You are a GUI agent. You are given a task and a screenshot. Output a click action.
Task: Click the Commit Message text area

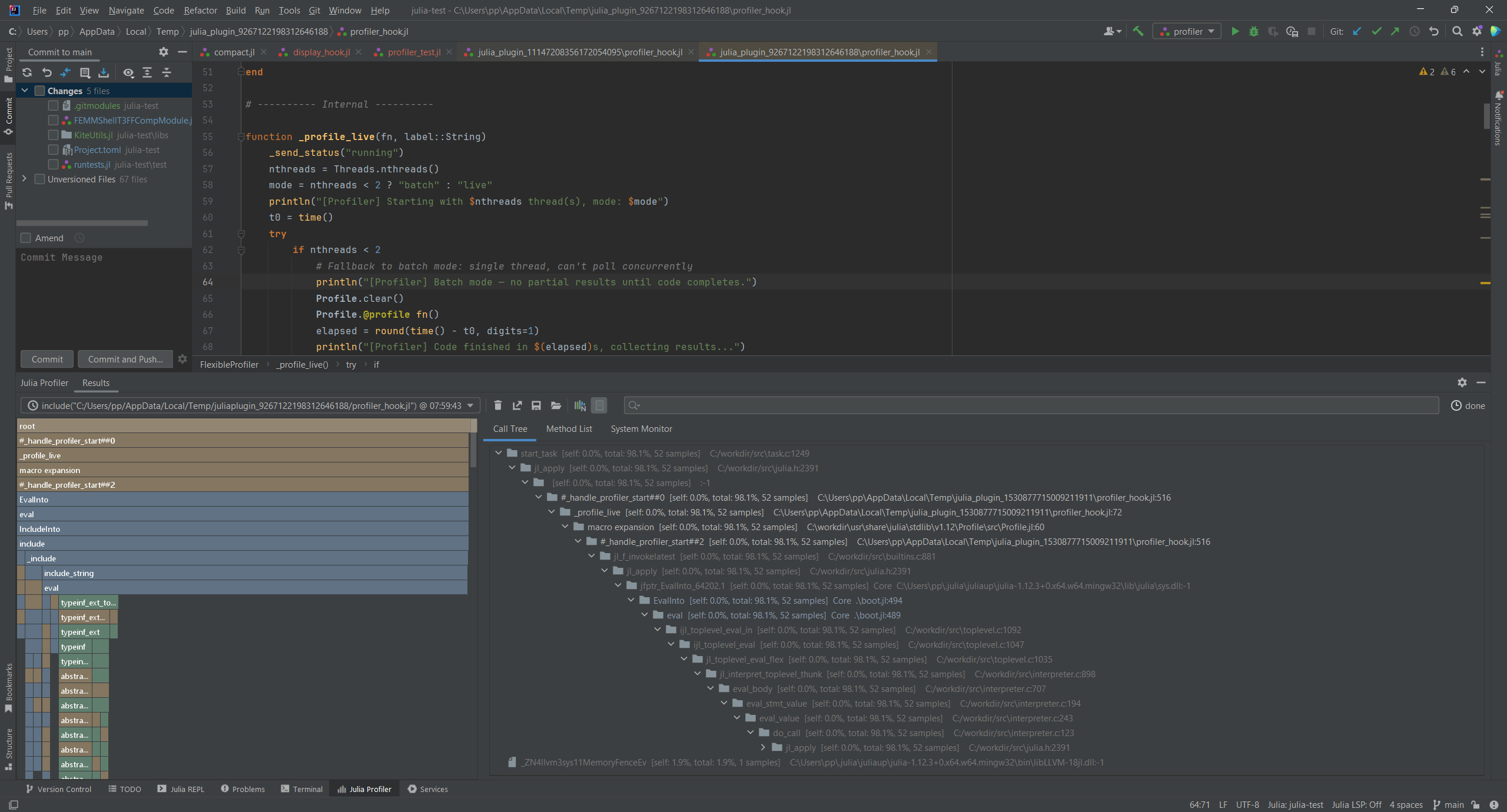point(104,297)
